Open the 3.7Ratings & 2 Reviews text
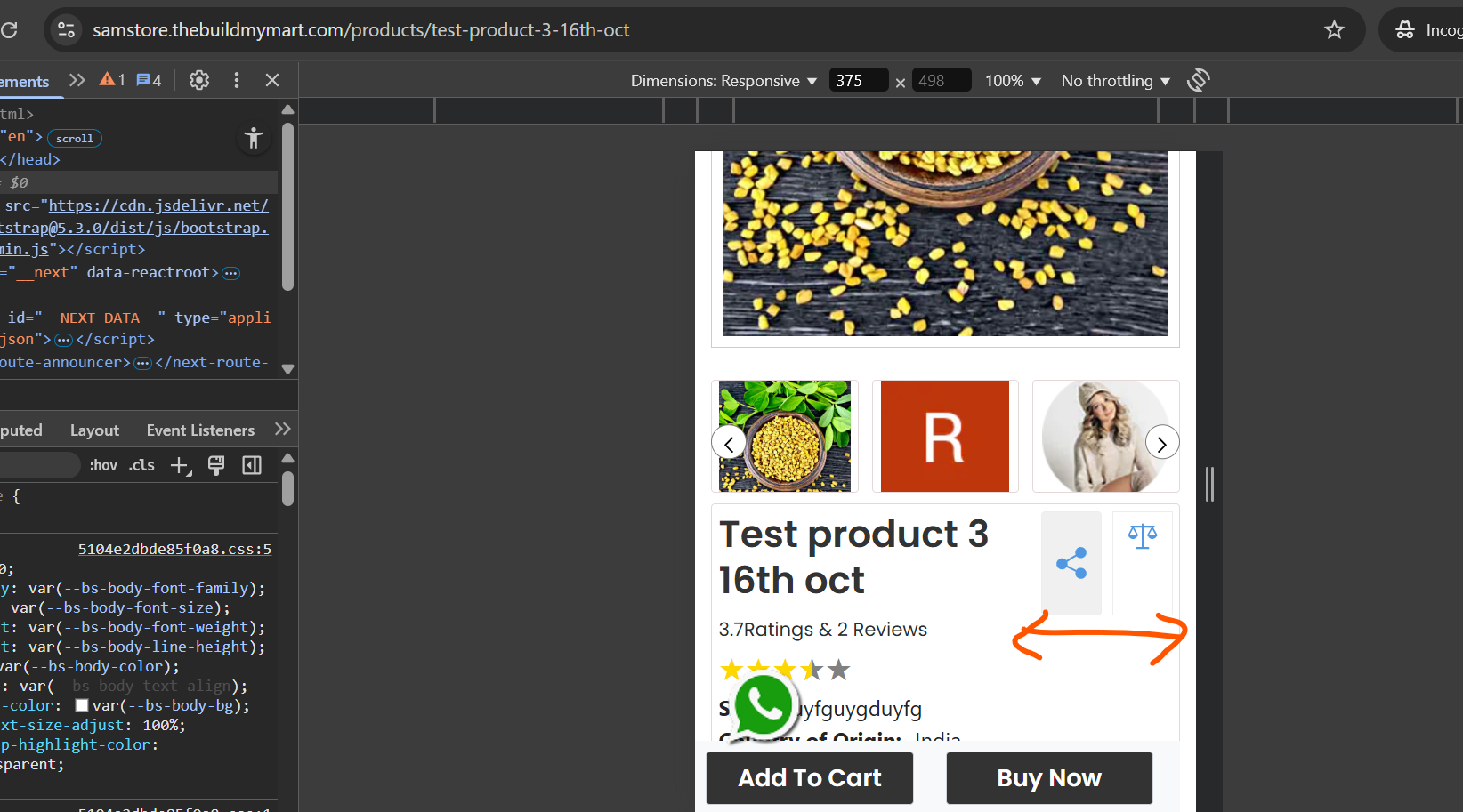 tap(823, 630)
